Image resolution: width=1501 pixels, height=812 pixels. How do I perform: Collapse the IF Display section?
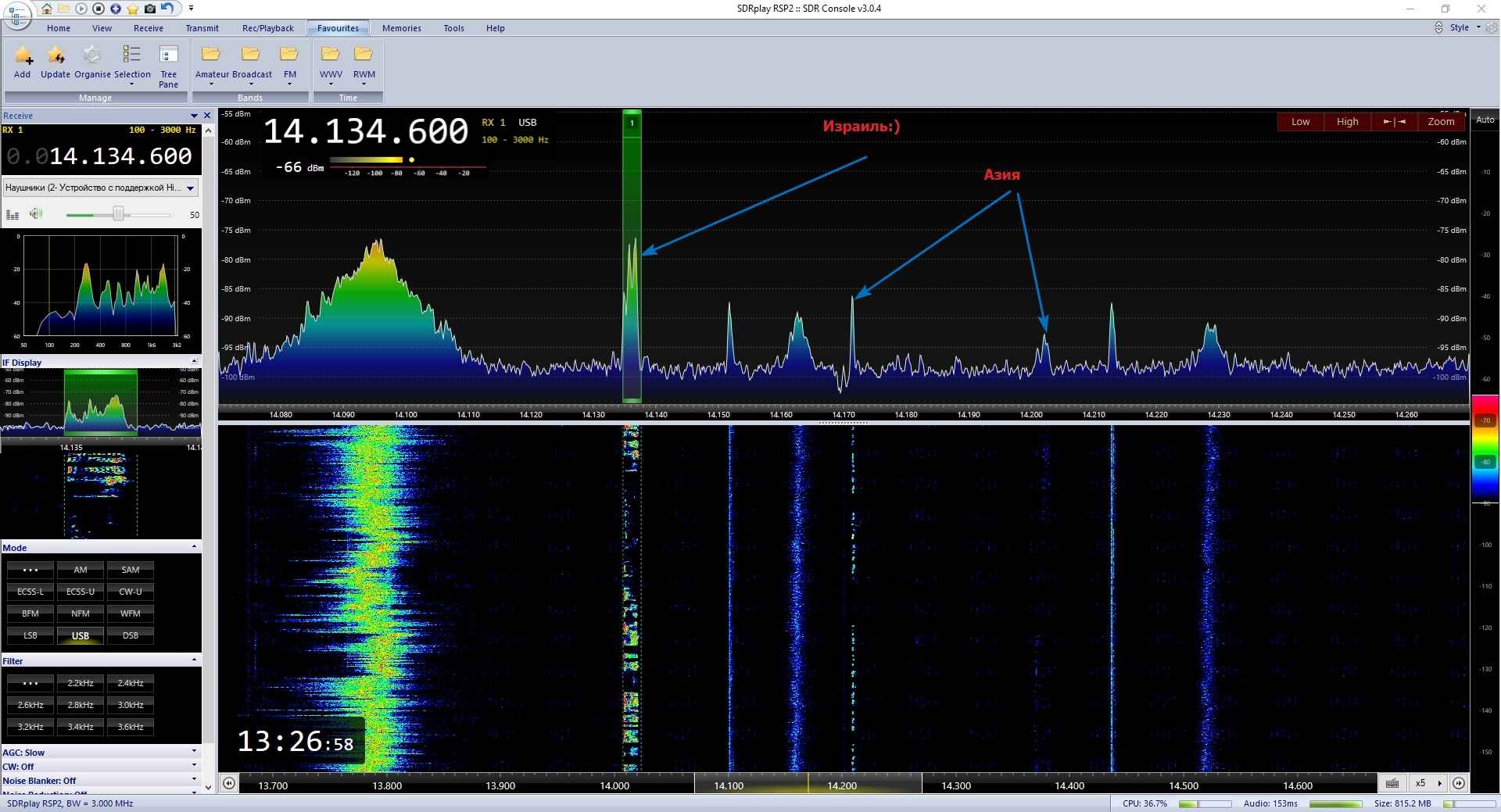pos(194,362)
